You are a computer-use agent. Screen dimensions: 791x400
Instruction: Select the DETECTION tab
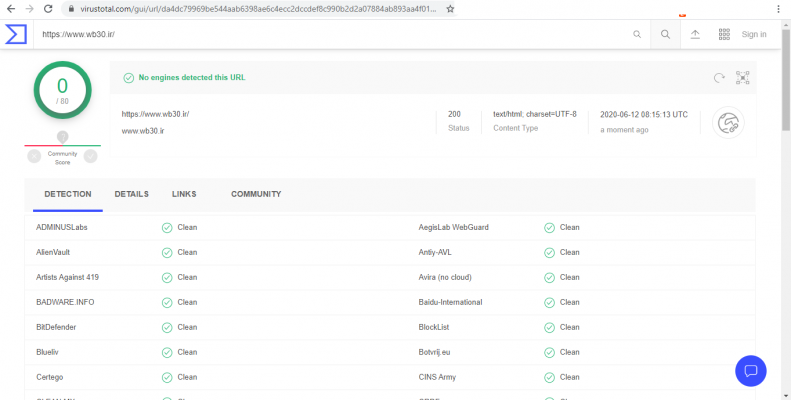click(68, 194)
